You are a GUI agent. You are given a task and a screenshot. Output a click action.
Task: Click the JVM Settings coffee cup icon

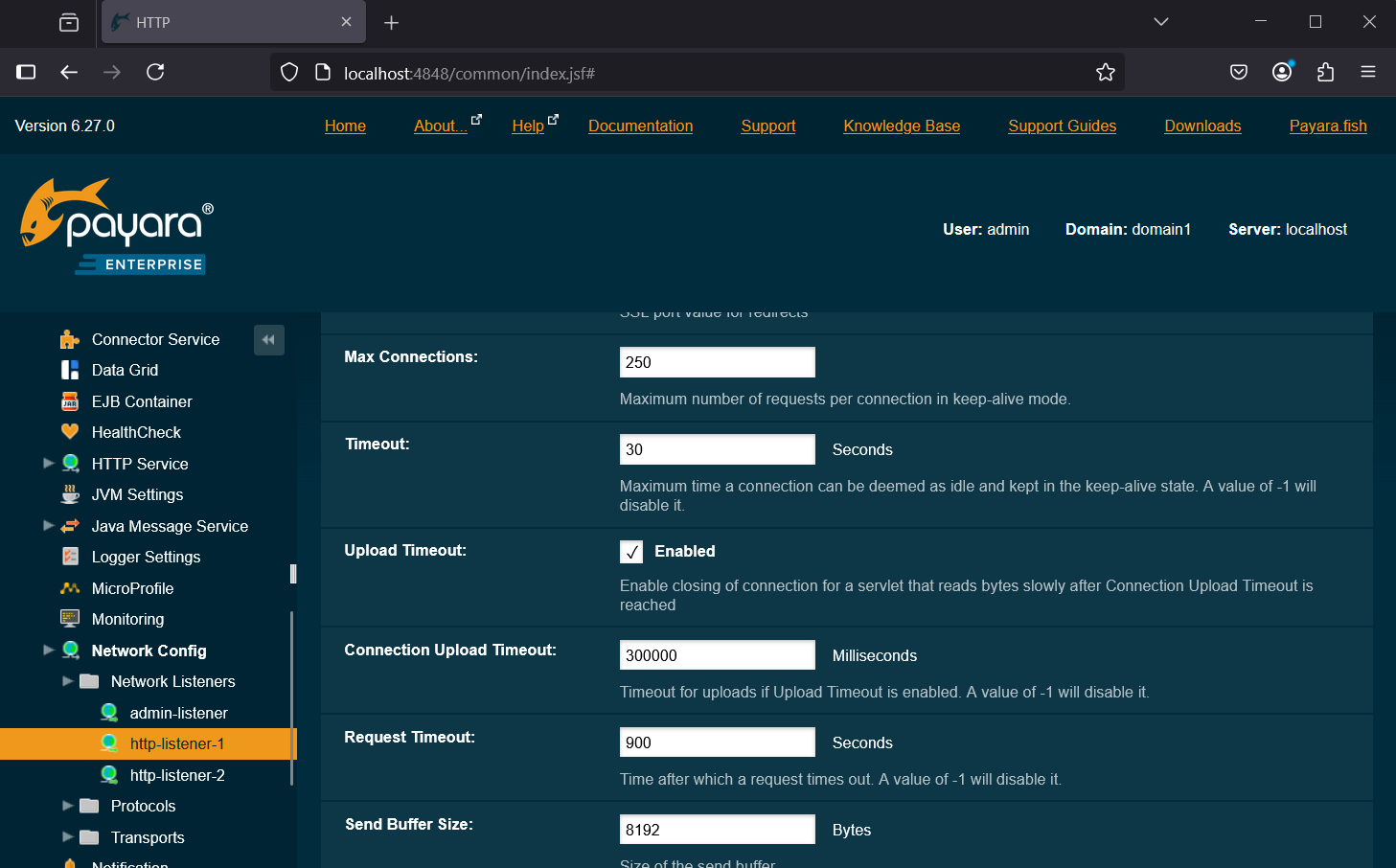point(70,494)
